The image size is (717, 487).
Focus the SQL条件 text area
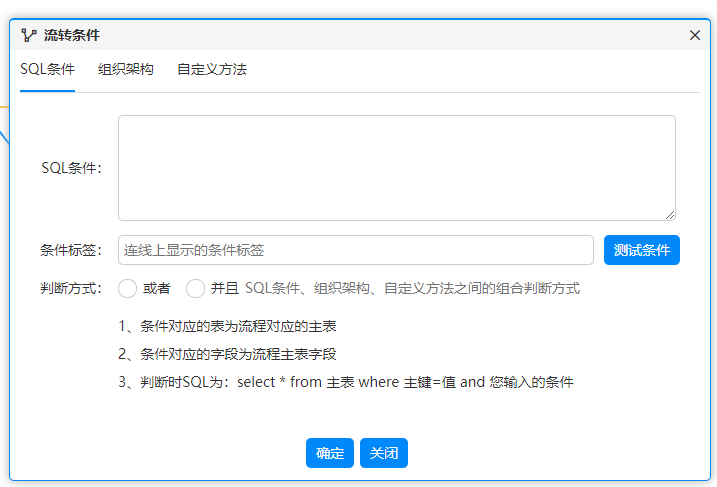click(397, 168)
